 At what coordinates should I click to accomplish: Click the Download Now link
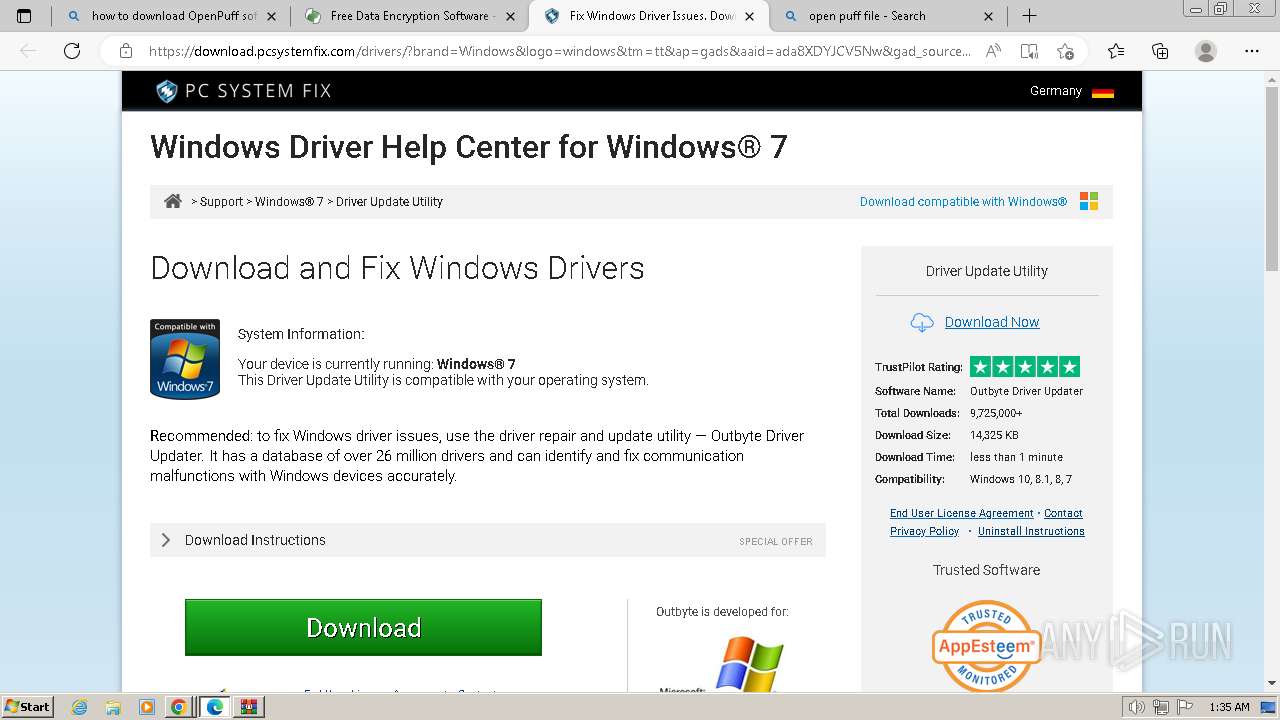tap(992, 322)
